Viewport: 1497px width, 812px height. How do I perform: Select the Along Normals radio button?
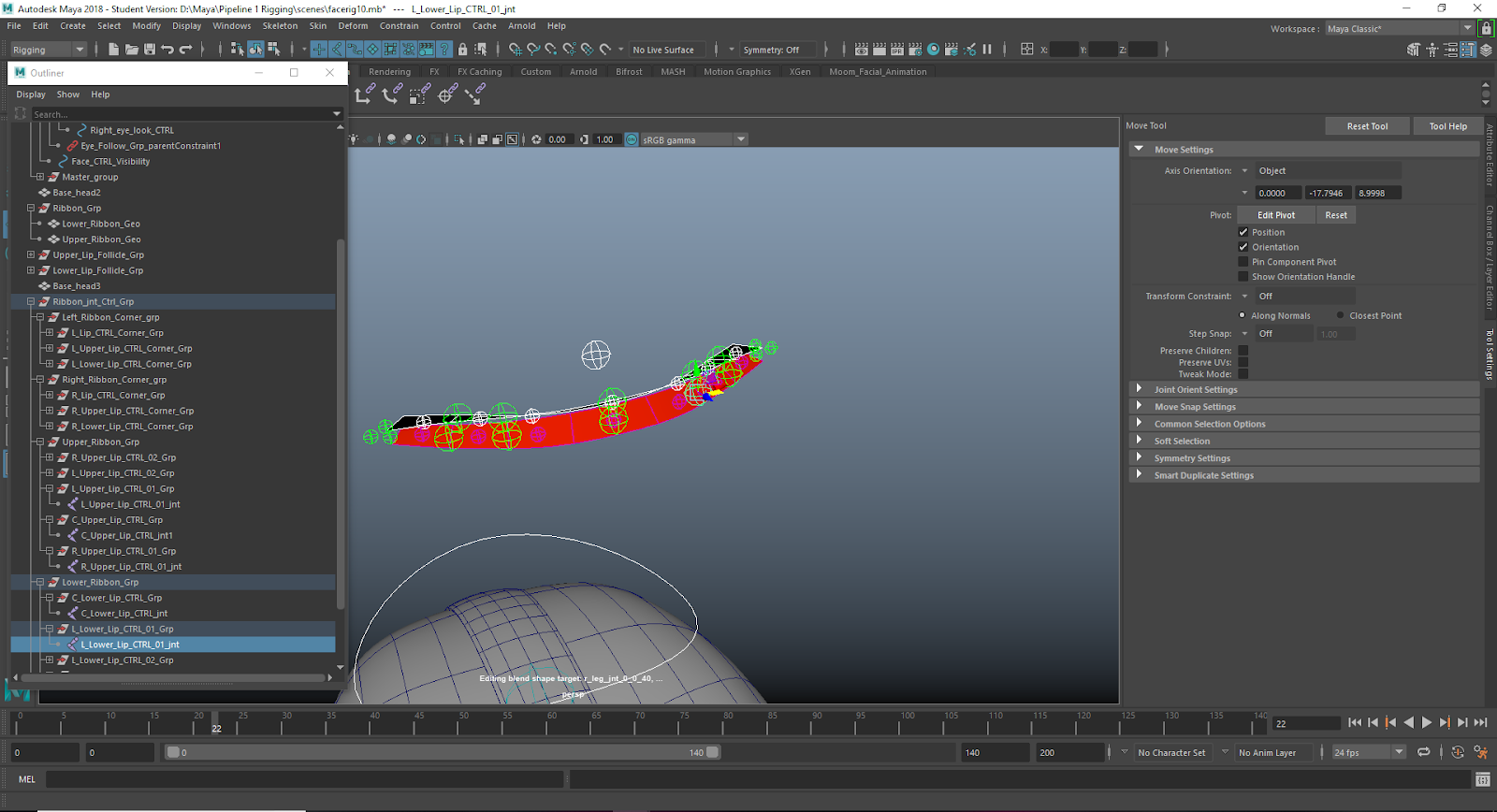(1243, 315)
